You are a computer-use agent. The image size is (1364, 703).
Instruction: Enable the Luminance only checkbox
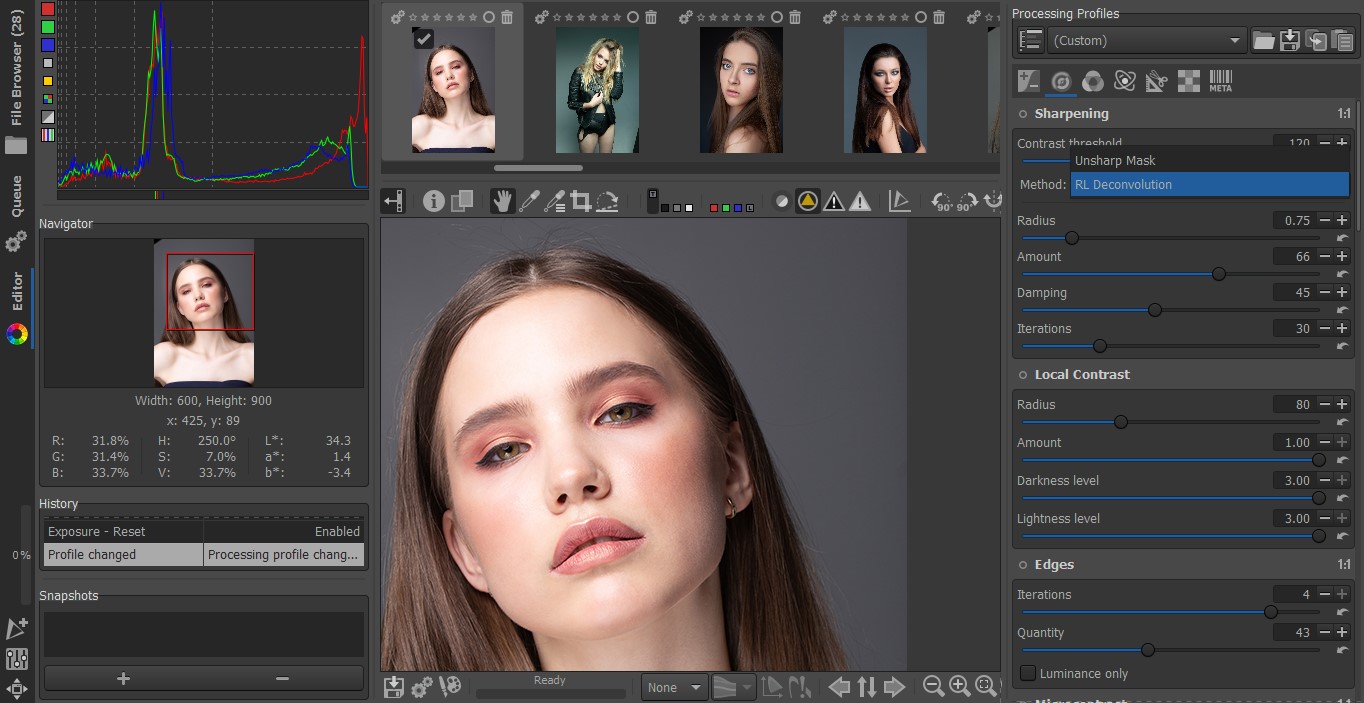1028,673
